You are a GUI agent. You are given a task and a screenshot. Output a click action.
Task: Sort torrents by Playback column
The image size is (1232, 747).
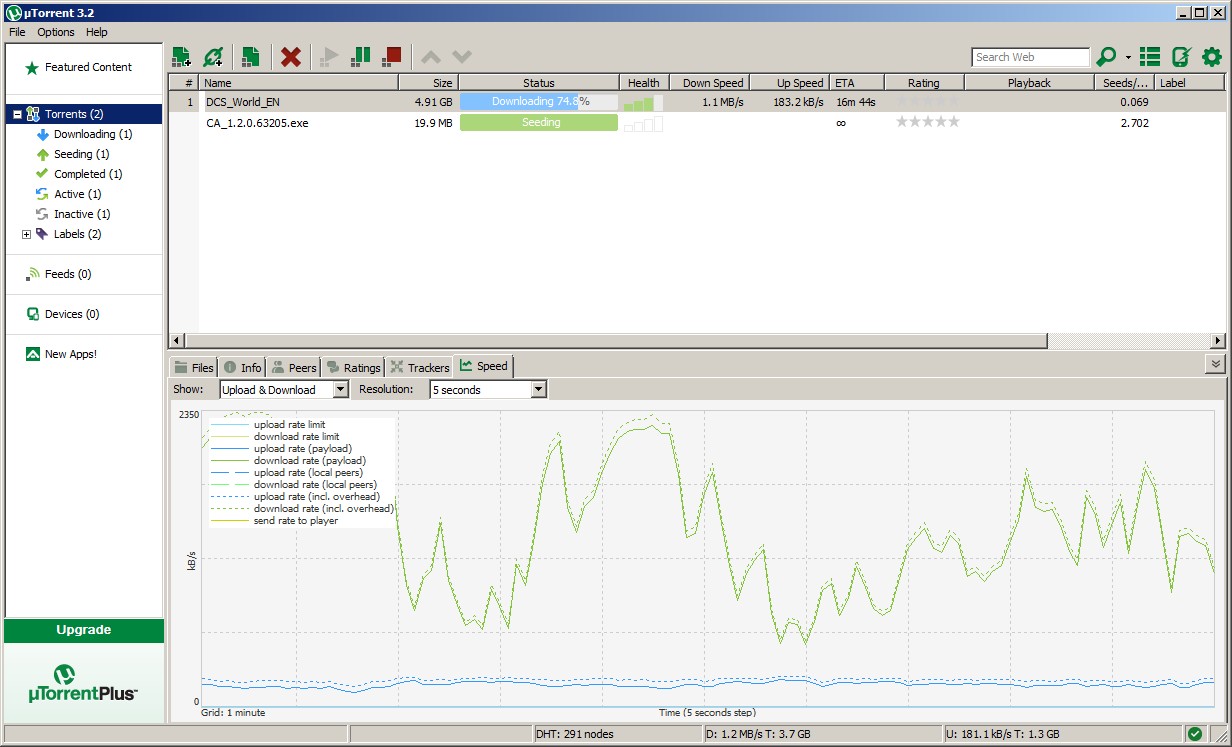coord(1029,83)
